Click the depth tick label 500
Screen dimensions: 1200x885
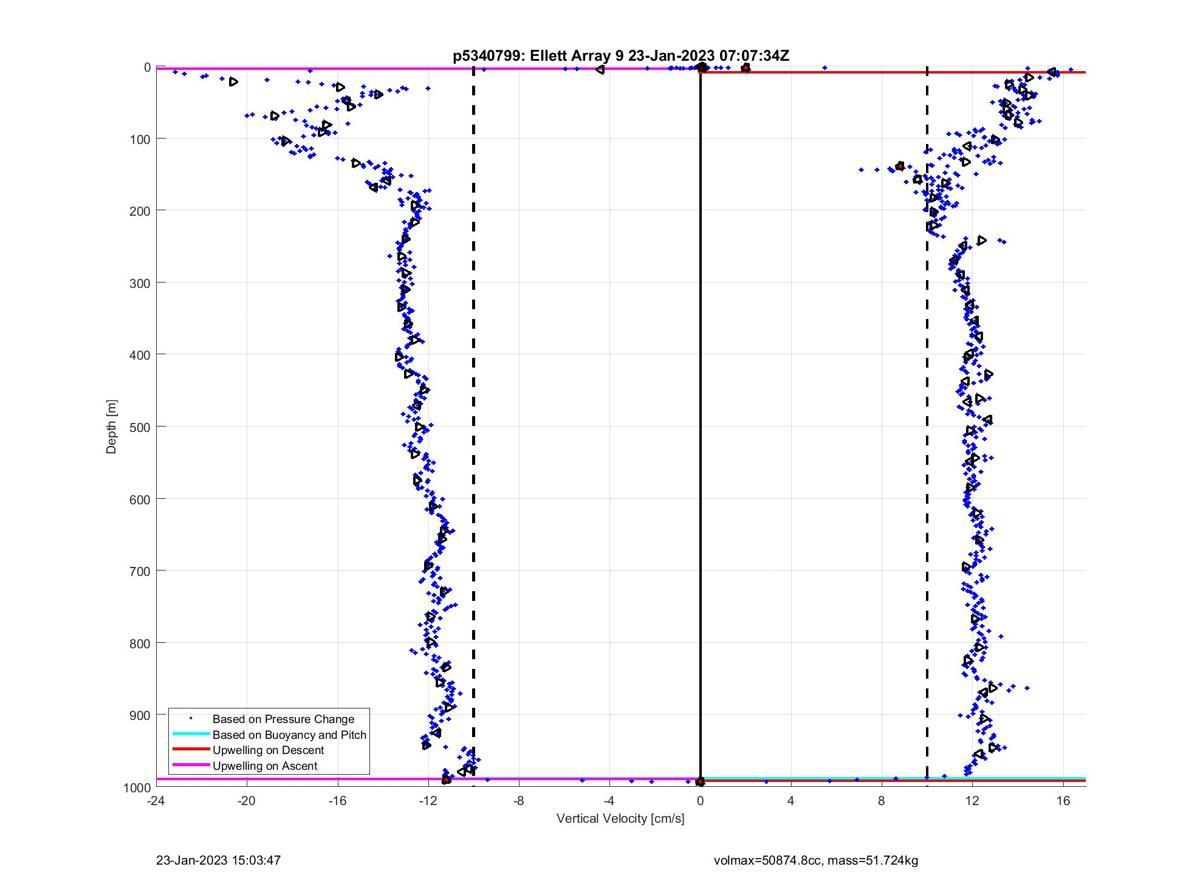pos(140,427)
